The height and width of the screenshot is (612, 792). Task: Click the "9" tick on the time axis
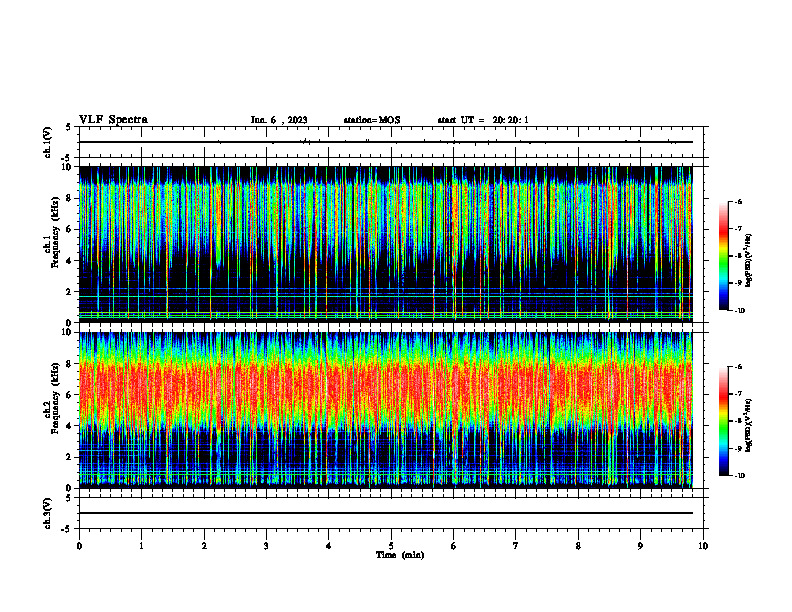640,546
